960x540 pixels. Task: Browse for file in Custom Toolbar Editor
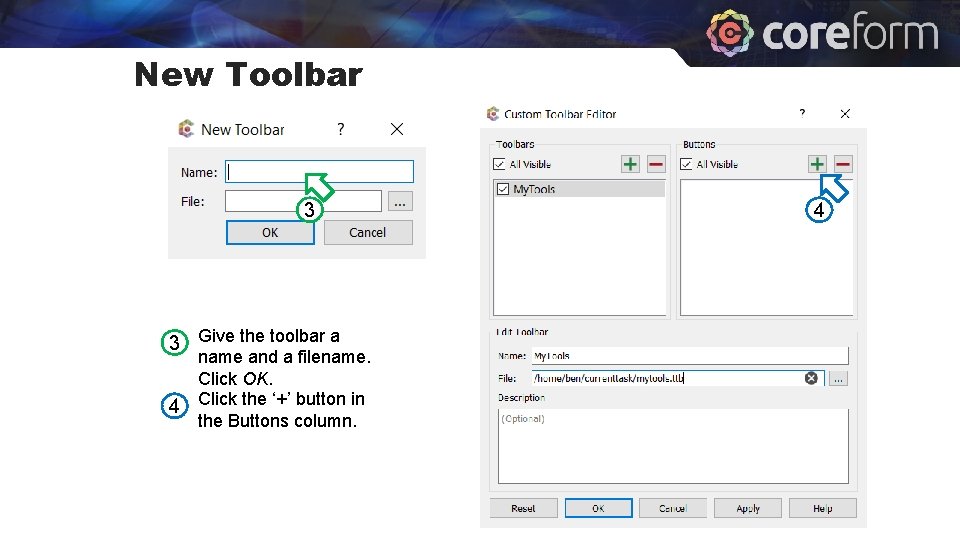pos(838,379)
